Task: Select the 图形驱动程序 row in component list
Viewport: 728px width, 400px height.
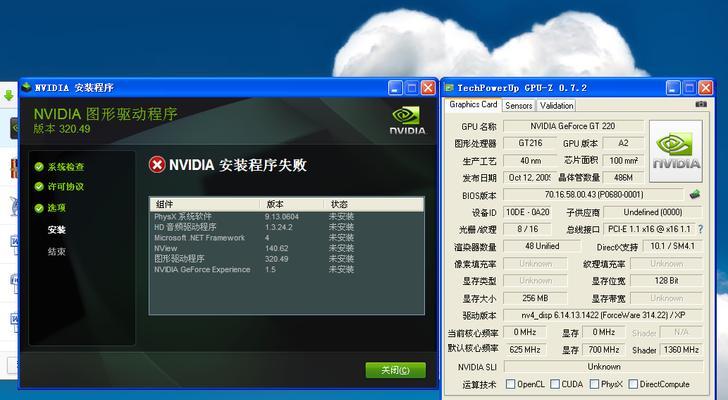Action: (286, 259)
